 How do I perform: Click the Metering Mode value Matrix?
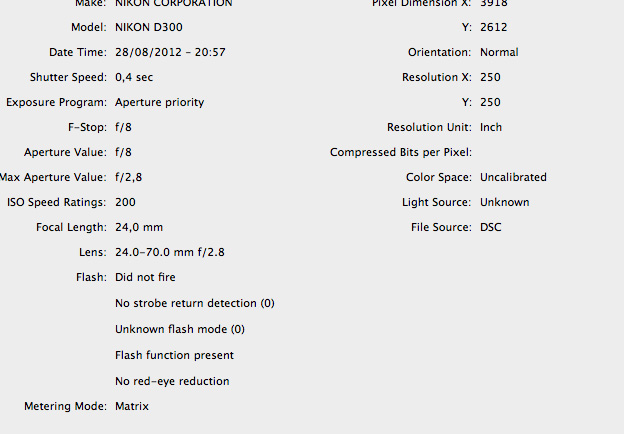[132, 407]
